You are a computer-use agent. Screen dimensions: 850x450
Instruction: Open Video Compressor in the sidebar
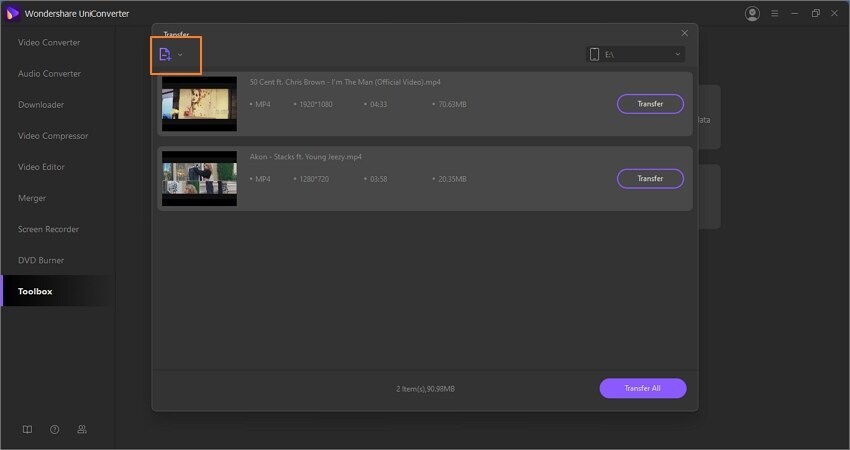[x=53, y=136]
